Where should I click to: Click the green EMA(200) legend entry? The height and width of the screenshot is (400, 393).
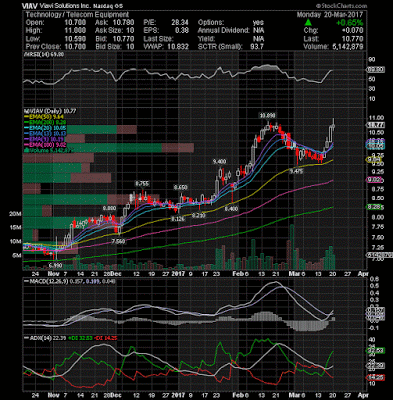tap(45, 123)
